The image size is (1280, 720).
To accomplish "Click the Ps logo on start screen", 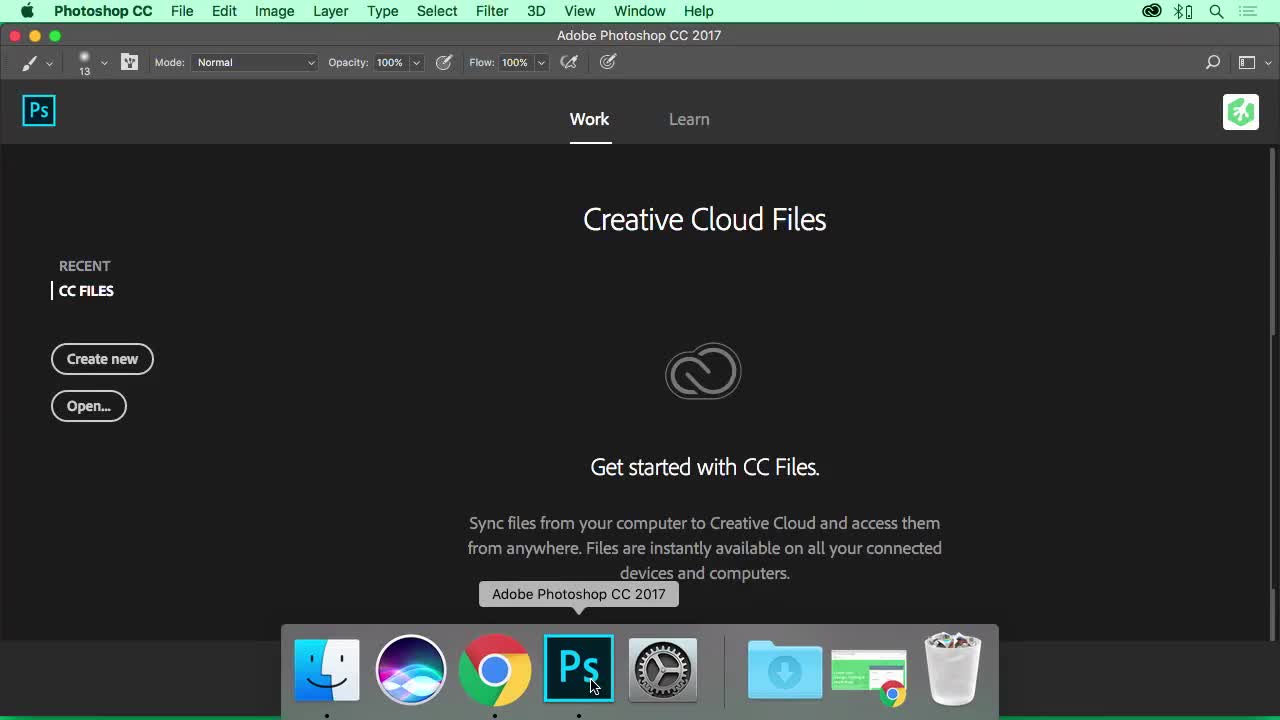I will click(39, 111).
